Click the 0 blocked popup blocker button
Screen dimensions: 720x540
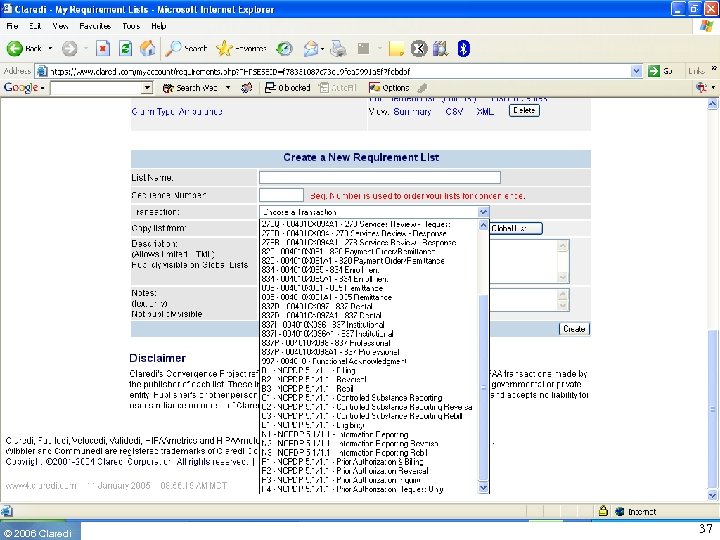(288, 88)
